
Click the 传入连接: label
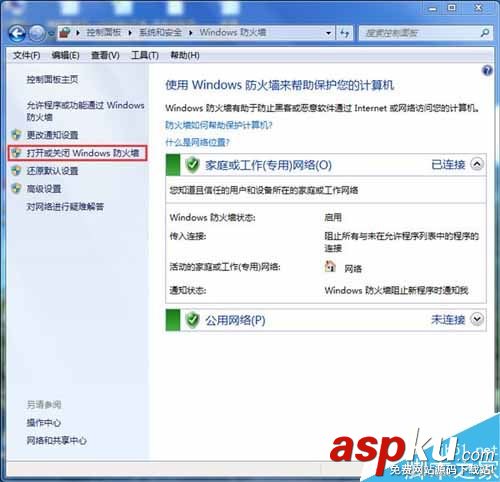188,236
